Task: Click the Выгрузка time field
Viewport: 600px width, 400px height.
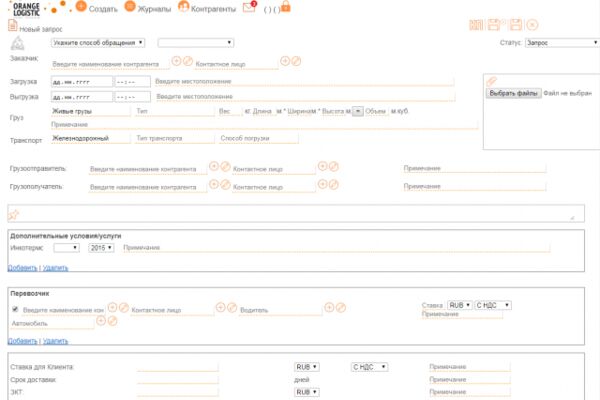Action: coord(132,97)
